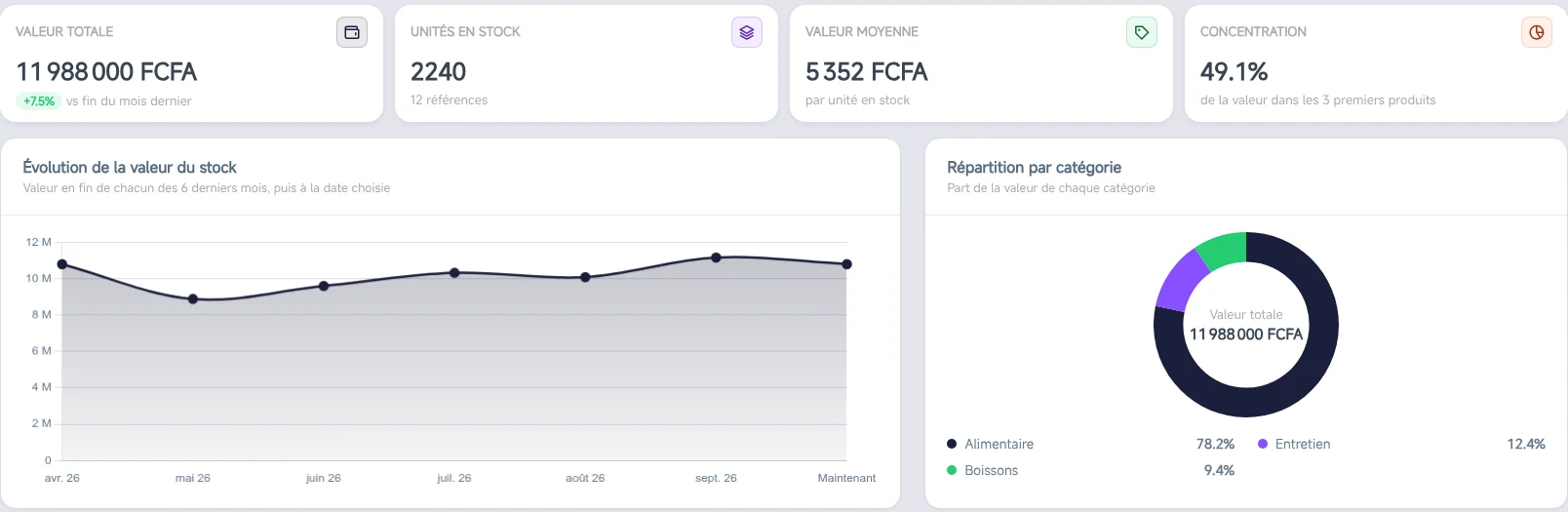Screen dimensions: 1568x512
Task: Select the juin 26 data point
Action: [324, 286]
